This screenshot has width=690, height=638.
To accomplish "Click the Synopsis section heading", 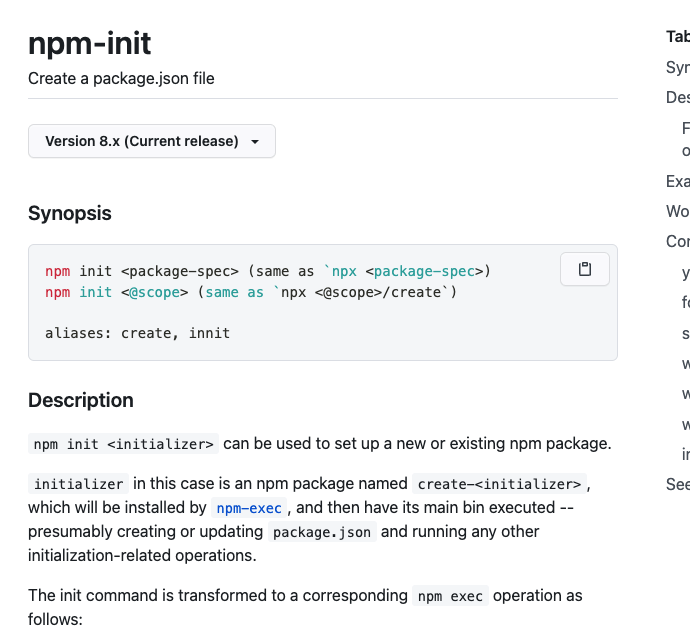I will pos(70,213).
